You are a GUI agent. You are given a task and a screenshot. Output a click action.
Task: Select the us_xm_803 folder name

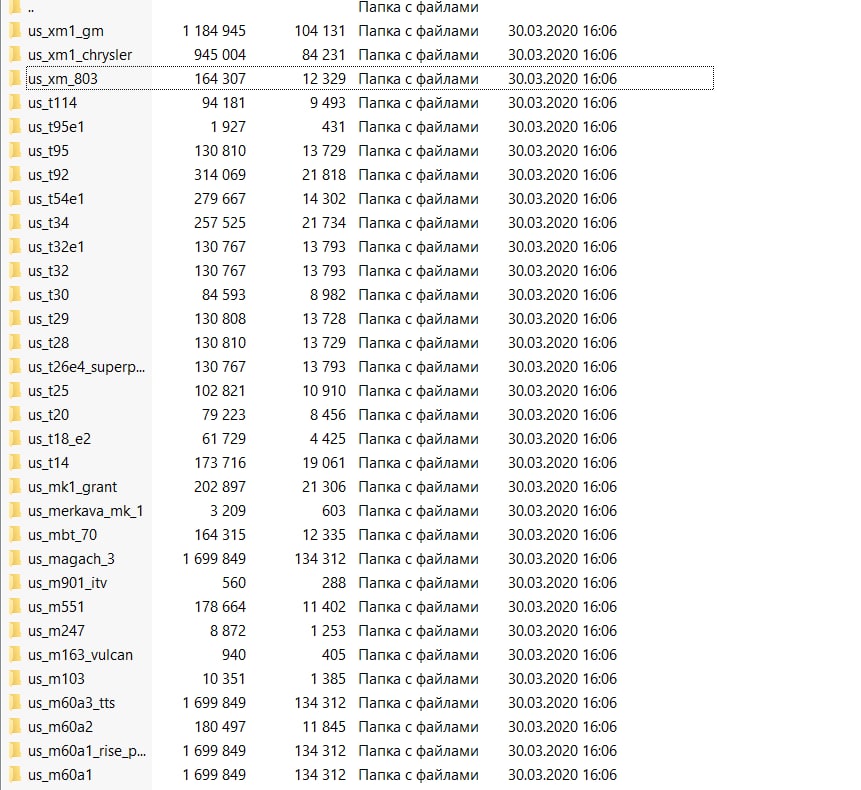pyautogui.click(x=63, y=79)
